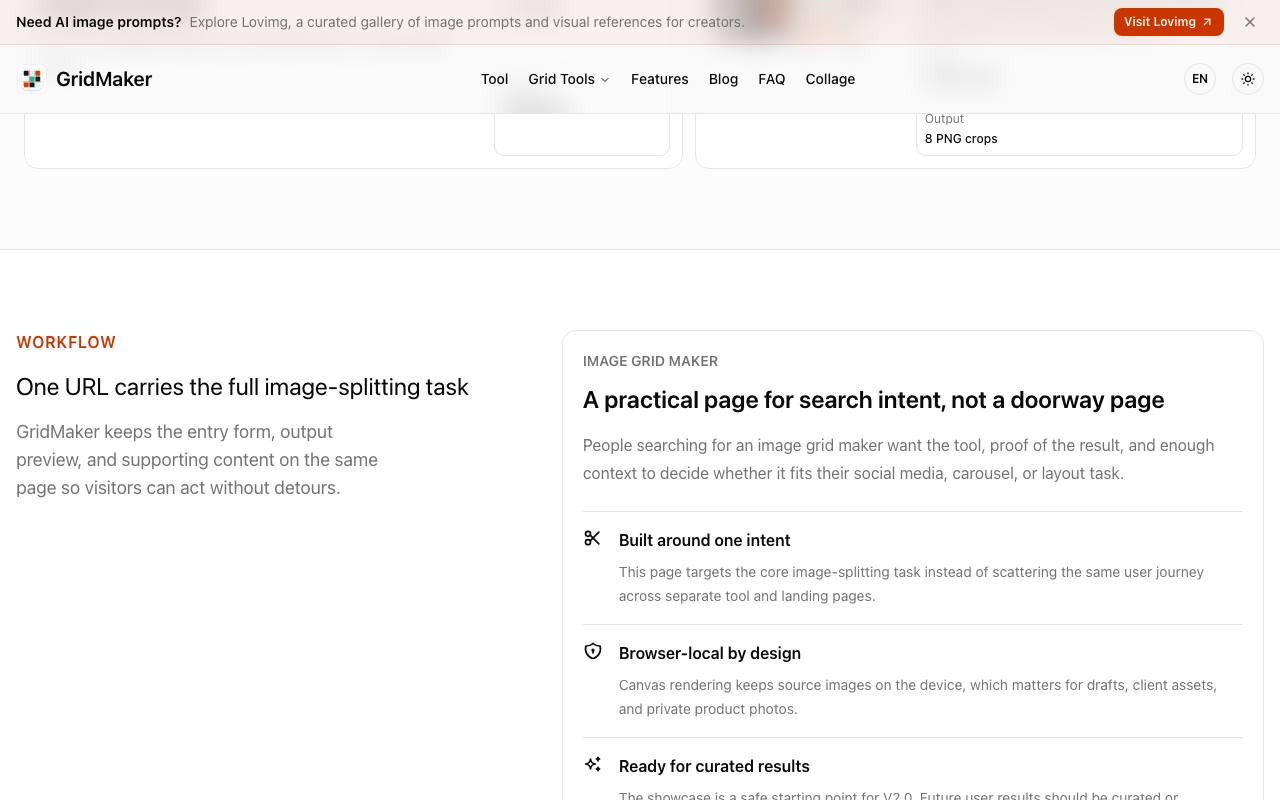Click description starting "This page targets the core"
The width and height of the screenshot is (1280, 800).
[911, 584]
